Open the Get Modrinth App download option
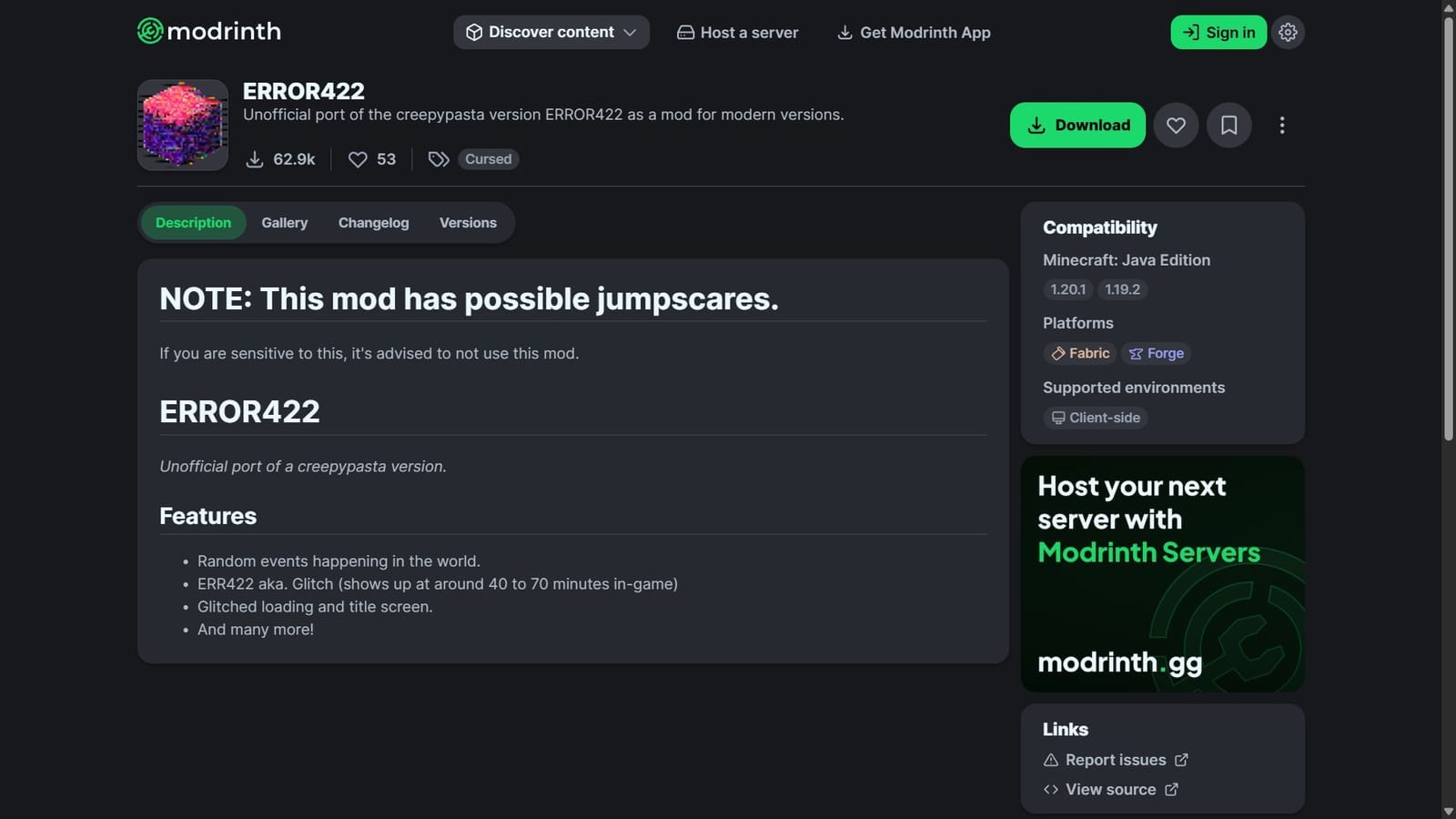Screen dimensions: 1456x819 point(913,32)
